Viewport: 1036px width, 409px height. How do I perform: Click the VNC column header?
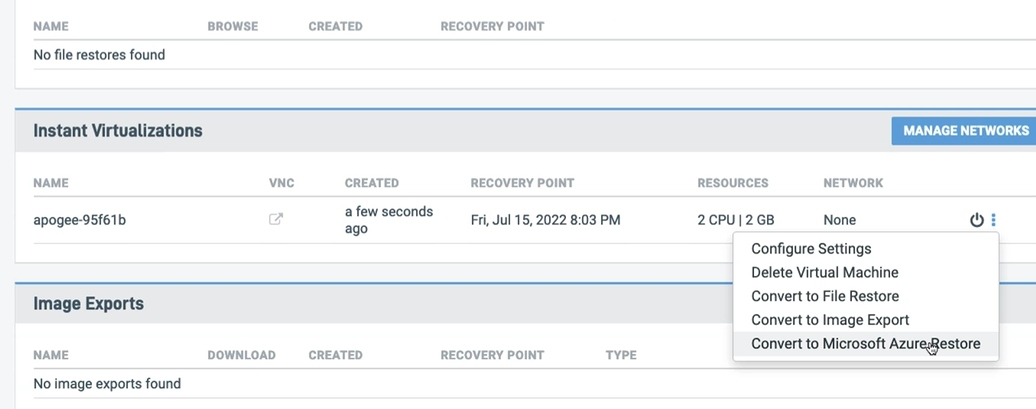(281, 183)
